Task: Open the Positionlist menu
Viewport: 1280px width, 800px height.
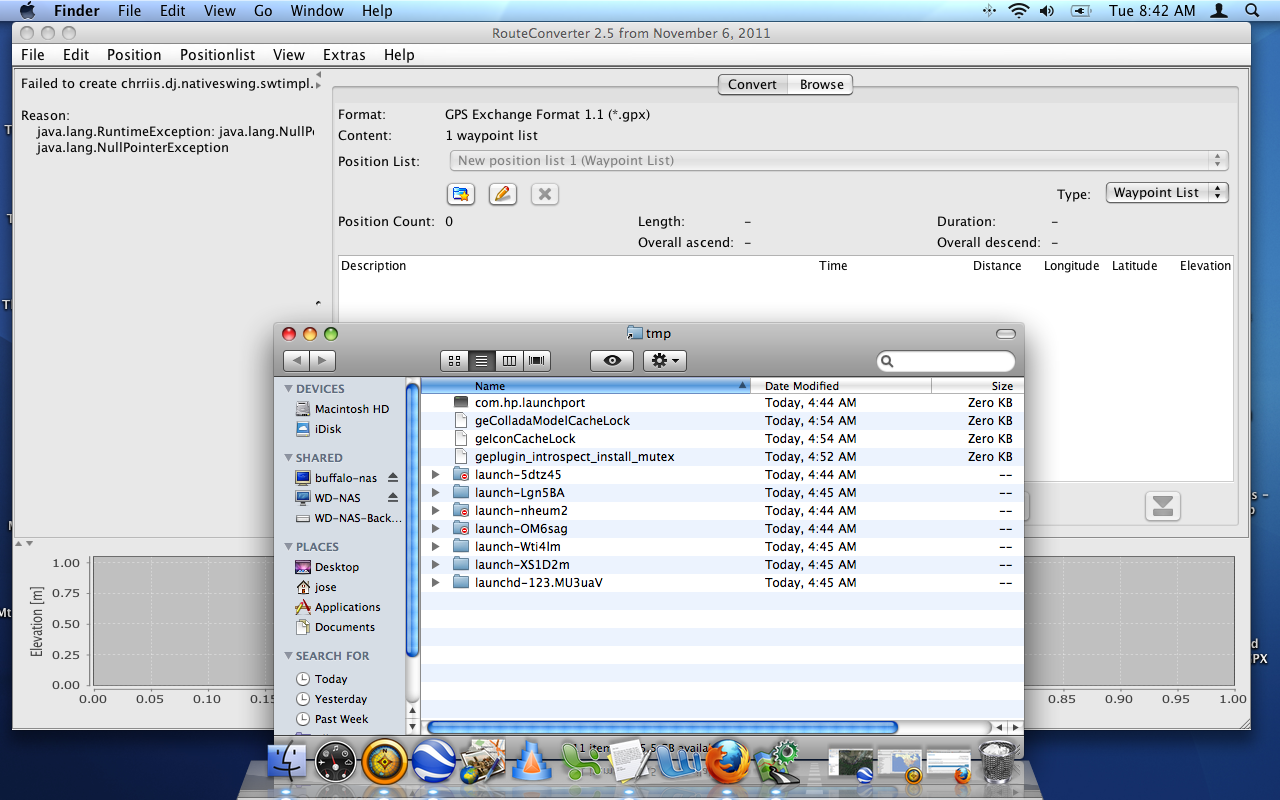Action: 217,55
